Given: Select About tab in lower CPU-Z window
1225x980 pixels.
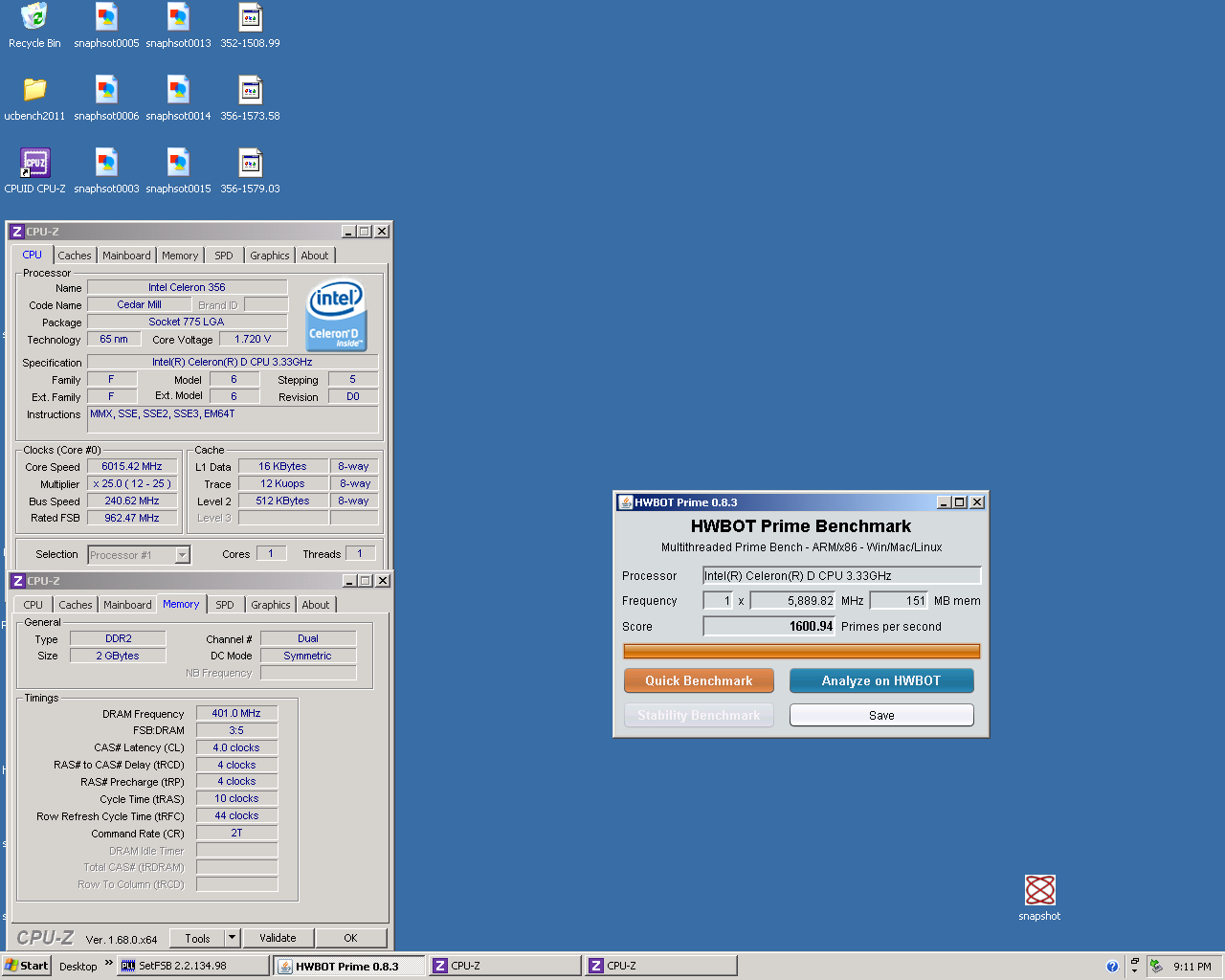Looking at the screenshot, I should click(316, 605).
